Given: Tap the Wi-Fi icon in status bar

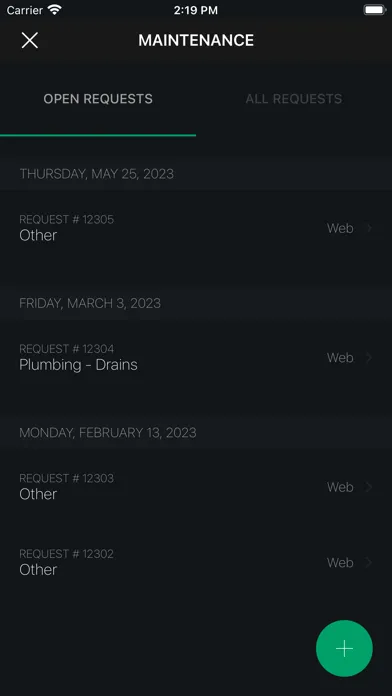Looking at the screenshot, I should [x=55, y=10].
